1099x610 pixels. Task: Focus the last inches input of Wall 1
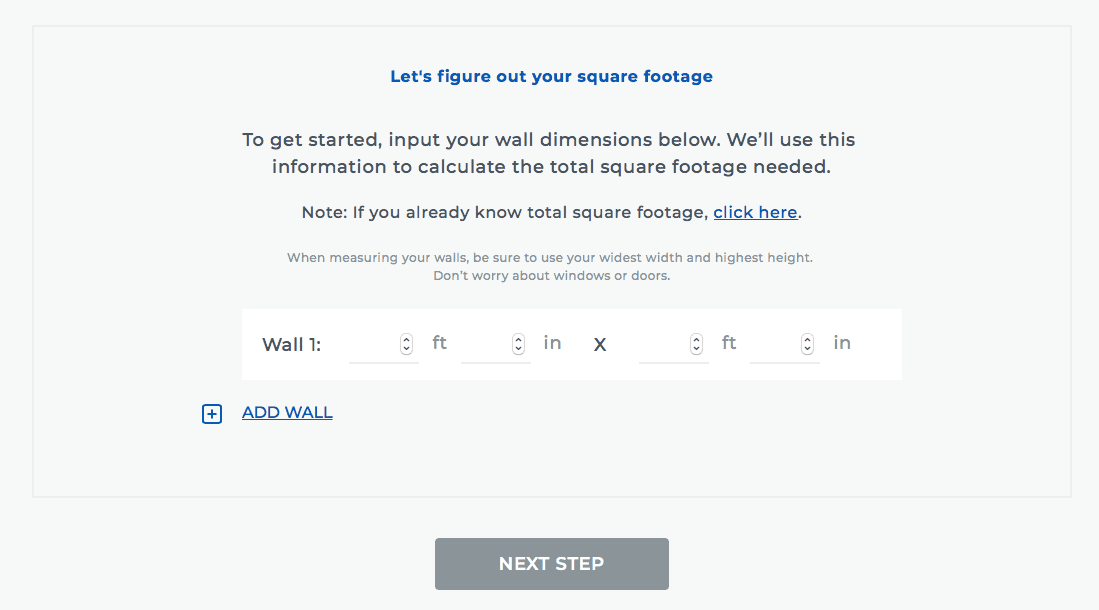point(774,344)
